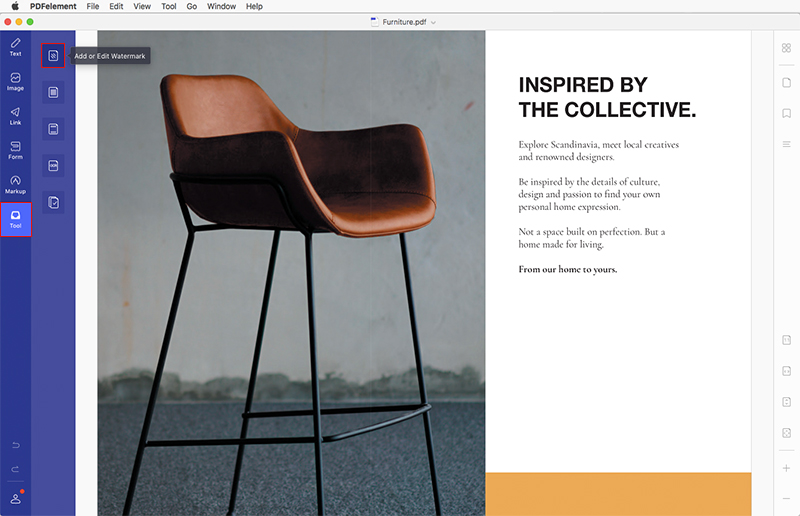Click the paragraph 'Not a space built on perfection'
This screenshot has width=800, height=516.
(x=591, y=238)
